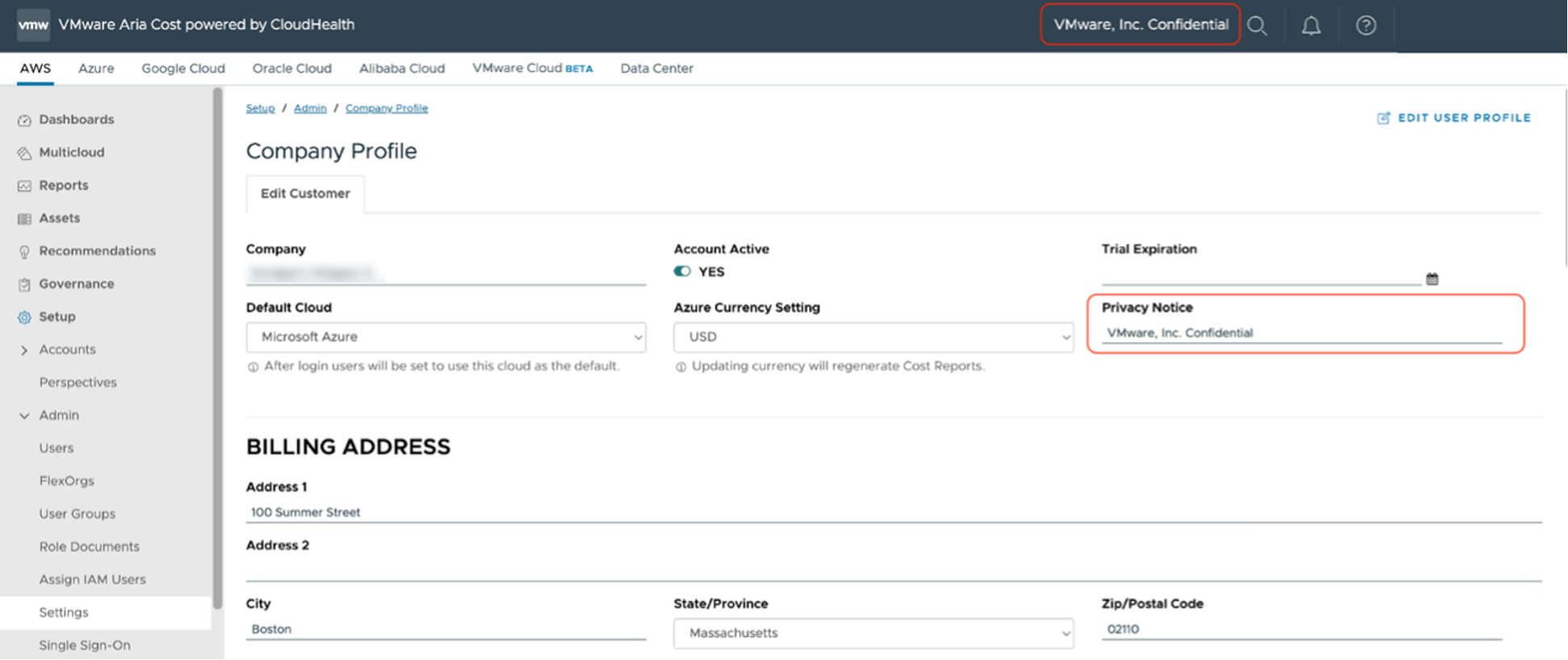This screenshot has height=660, width=1568.
Task: Open User Groups under Admin
Action: pos(78,514)
